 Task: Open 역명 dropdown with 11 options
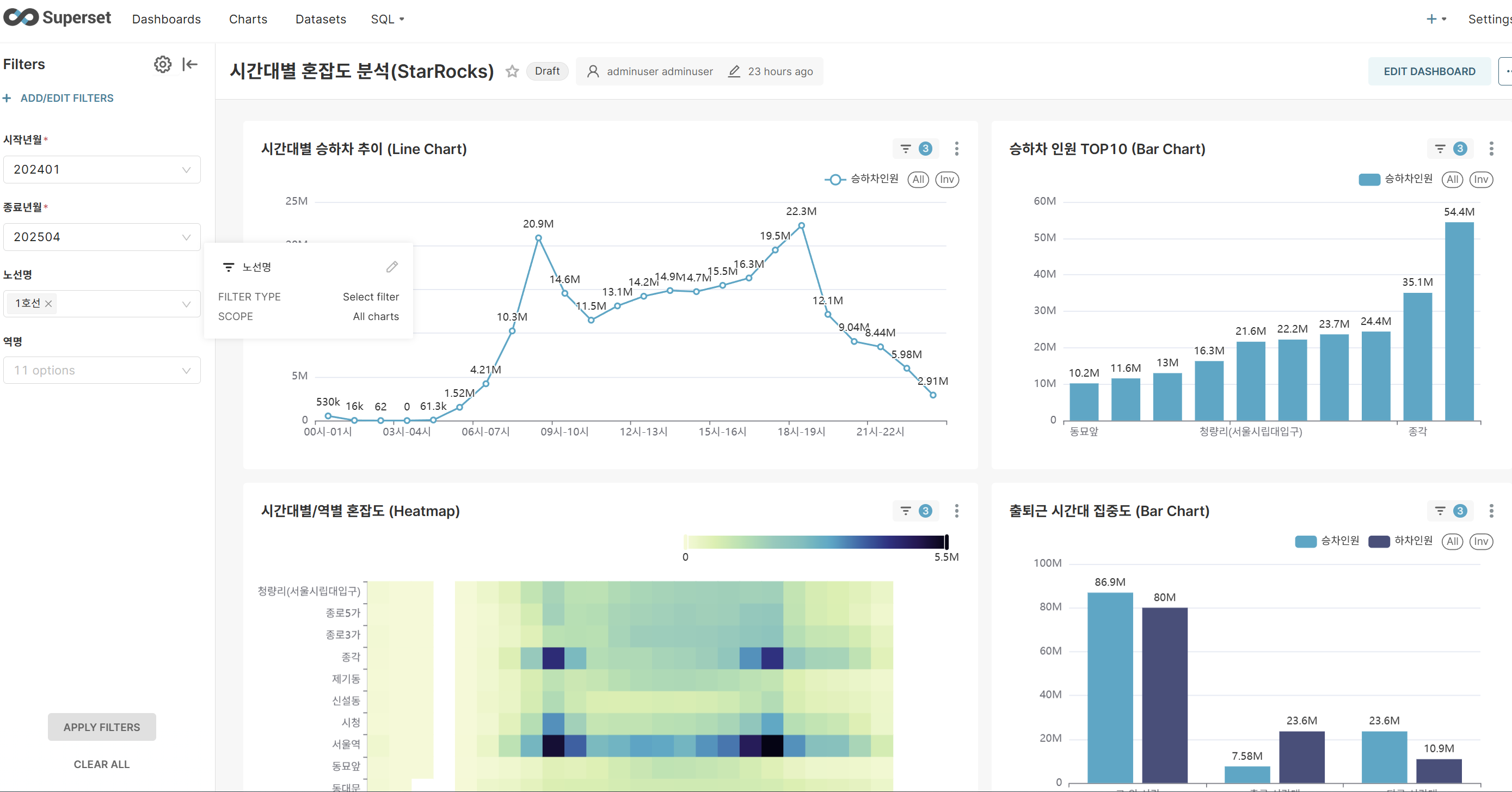tap(102, 371)
